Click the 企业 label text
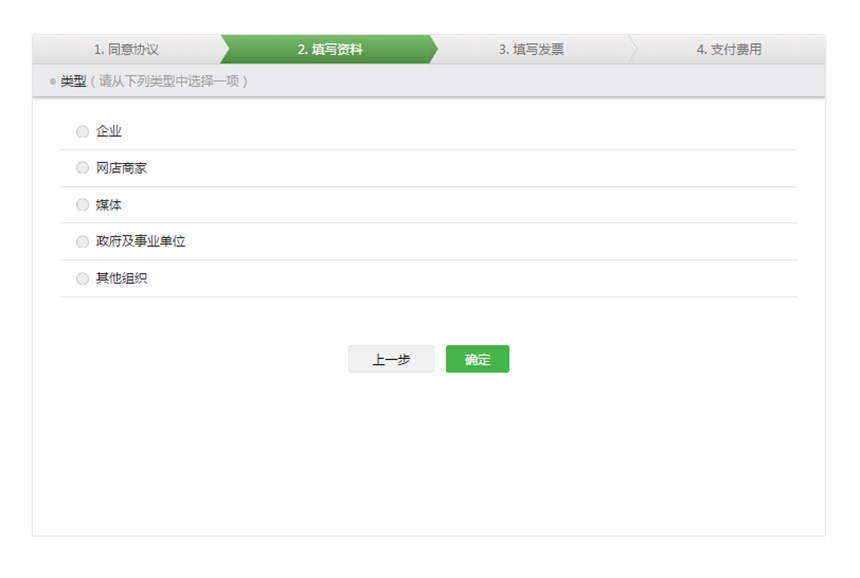Image resolution: width=860 pixels, height=578 pixels. (109, 131)
